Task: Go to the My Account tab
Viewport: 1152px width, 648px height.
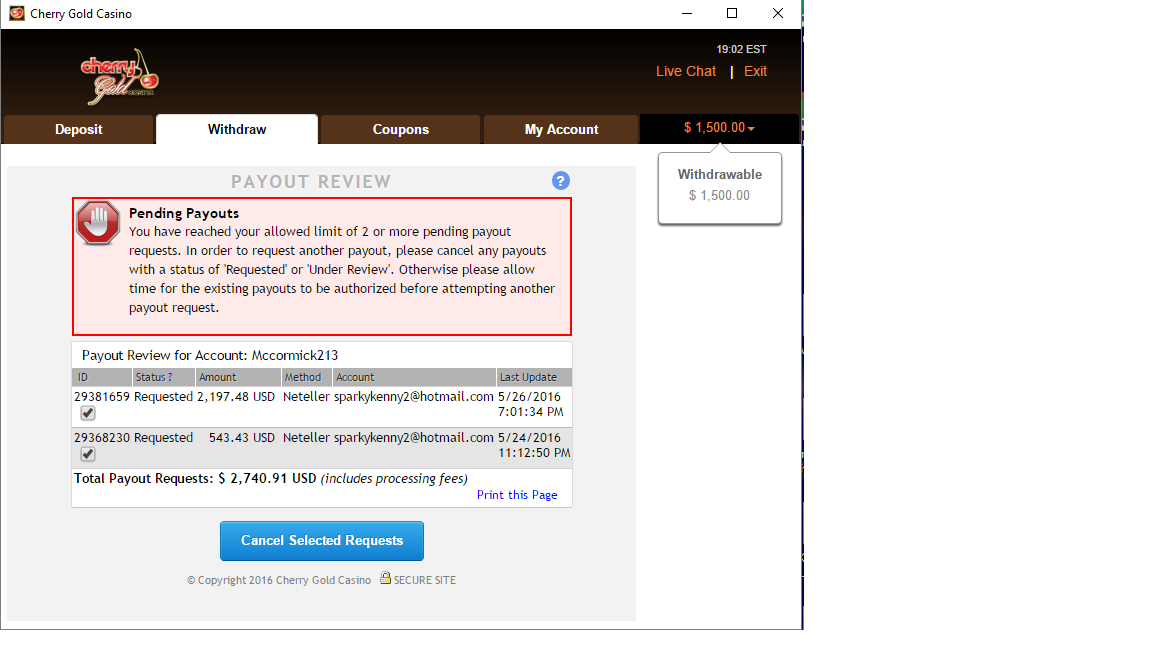Action: point(561,129)
